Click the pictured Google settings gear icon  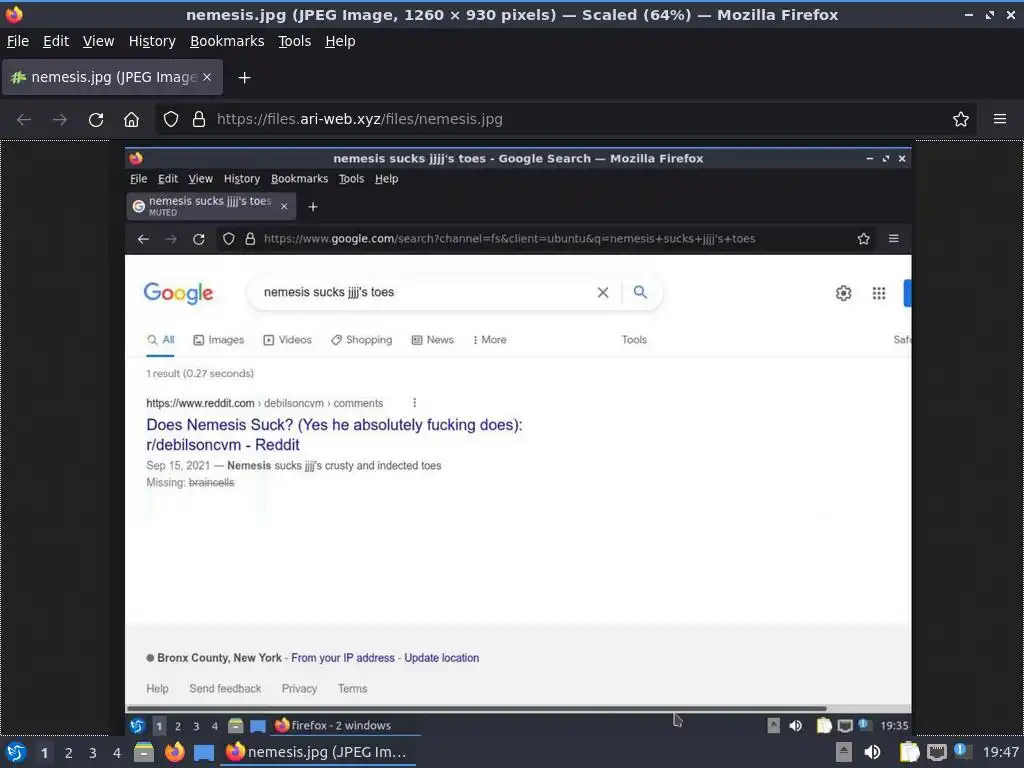coord(843,293)
